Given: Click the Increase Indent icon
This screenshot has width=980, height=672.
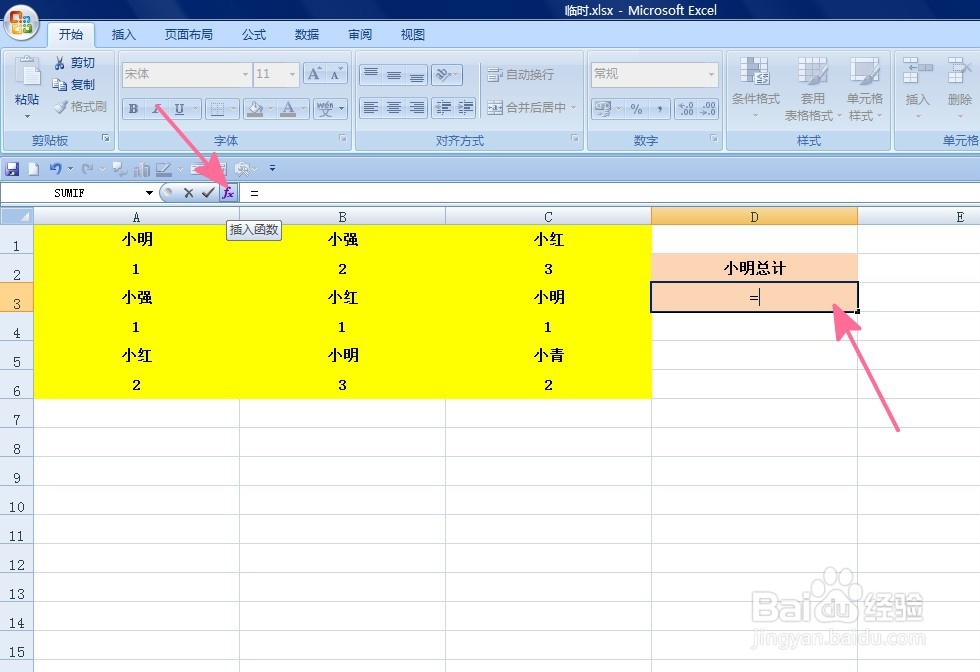Looking at the screenshot, I should 465,108.
